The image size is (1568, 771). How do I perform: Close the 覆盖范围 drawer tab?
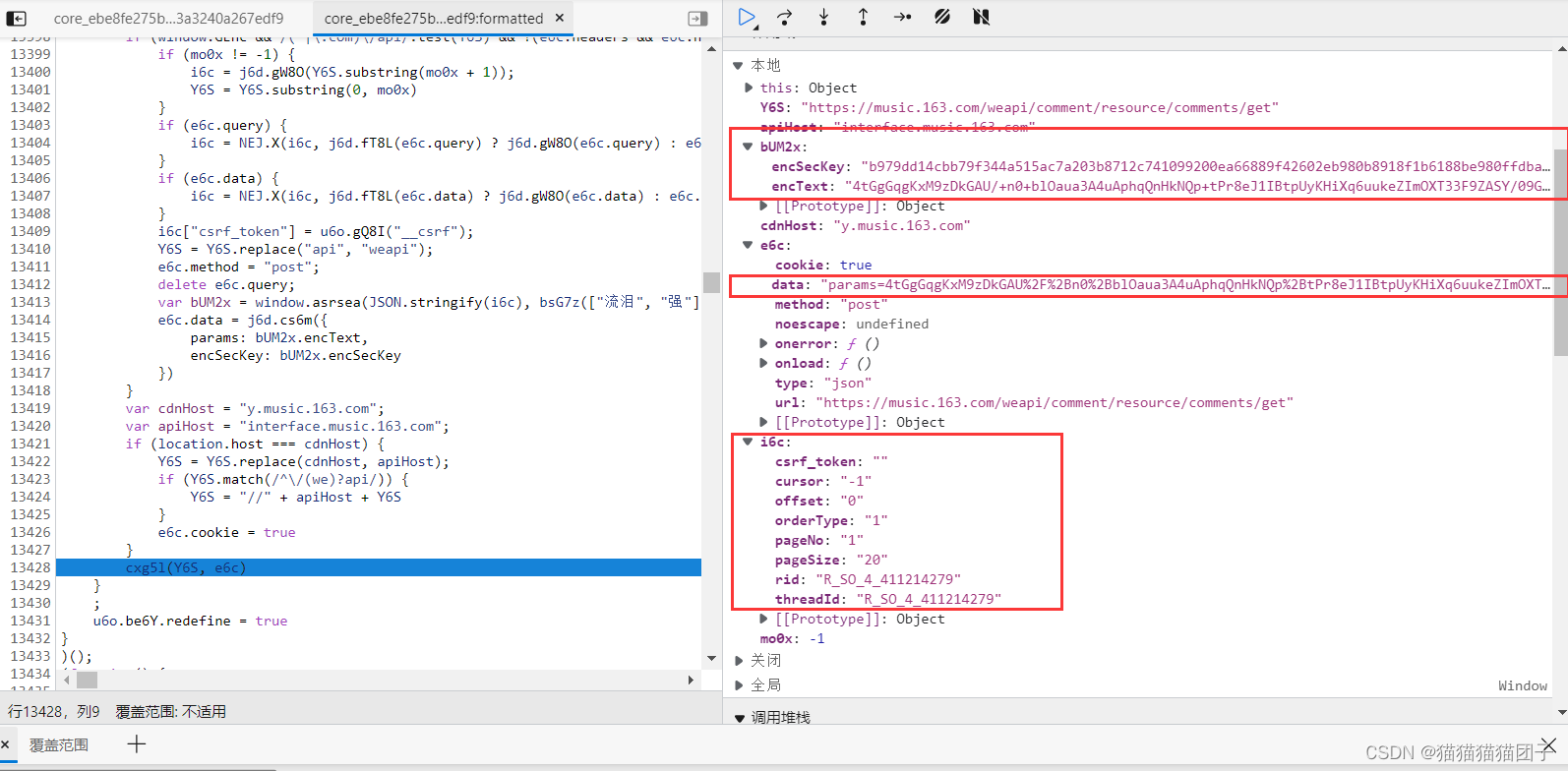click(6, 744)
